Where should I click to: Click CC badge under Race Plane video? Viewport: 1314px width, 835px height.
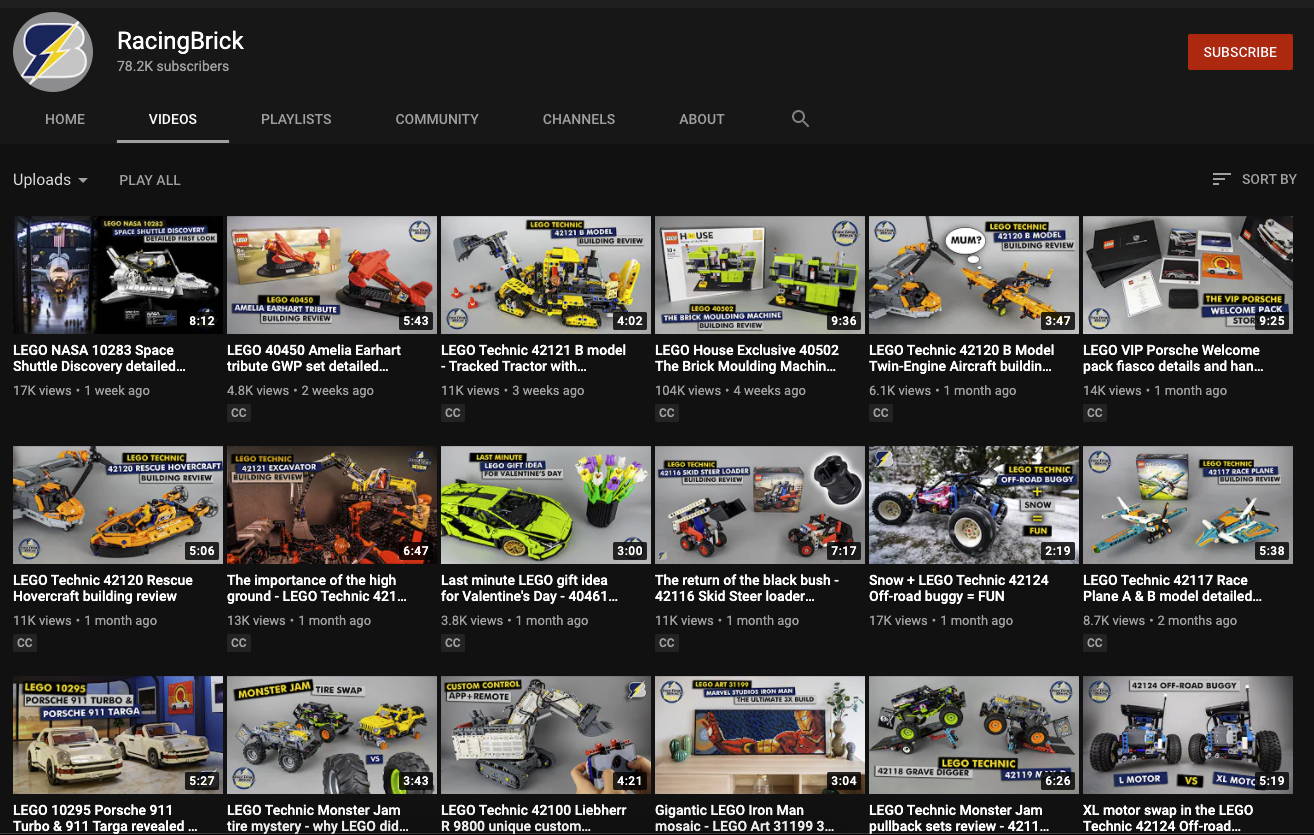(x=1094, y=642)
